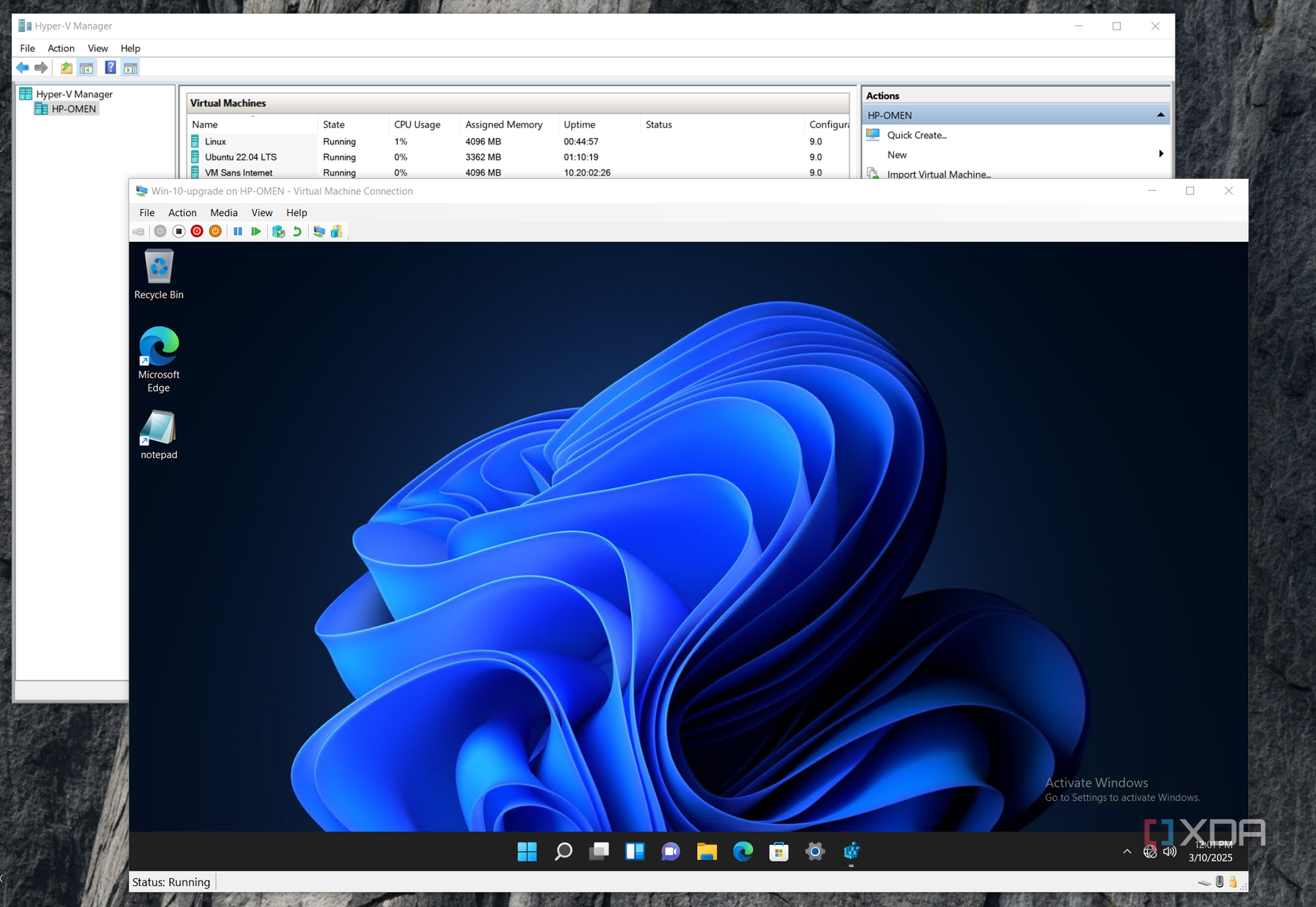Select Import Virtual Machine action

939,174
